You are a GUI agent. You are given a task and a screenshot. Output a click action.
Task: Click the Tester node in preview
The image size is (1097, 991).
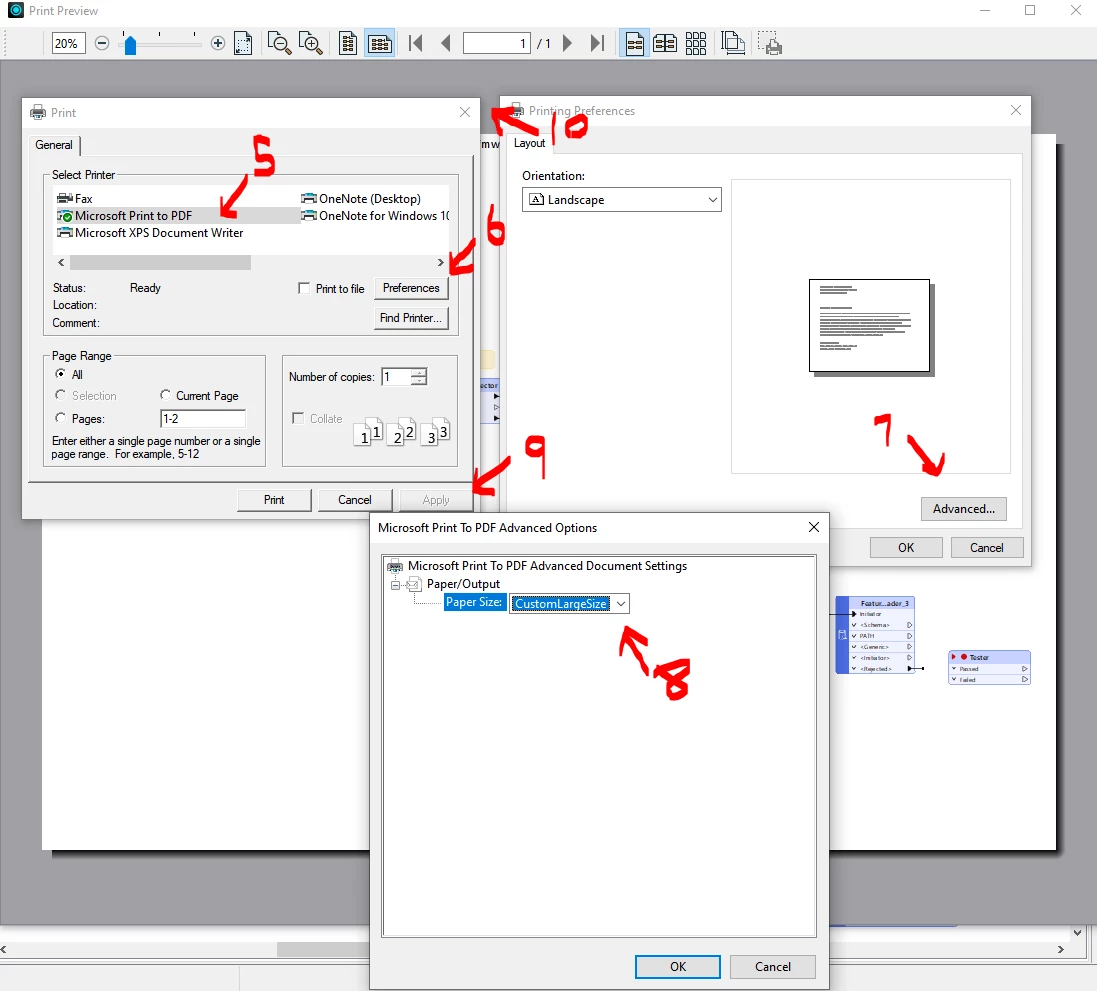pos(989,668)
